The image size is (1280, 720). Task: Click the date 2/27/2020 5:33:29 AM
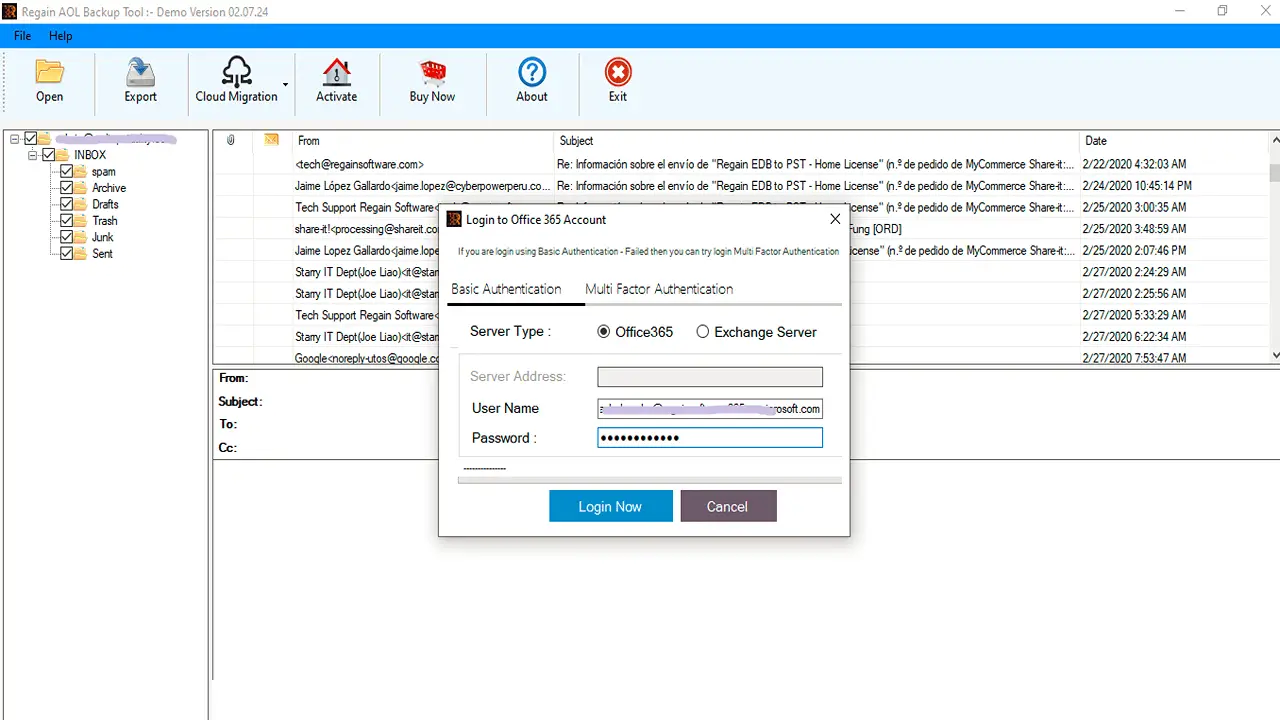pos(1135,315)
